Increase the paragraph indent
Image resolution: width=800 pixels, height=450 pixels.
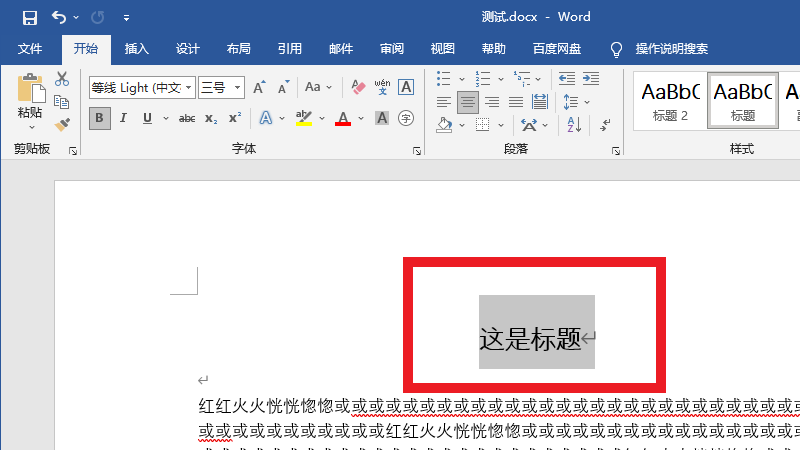click(x=590, y=78)
